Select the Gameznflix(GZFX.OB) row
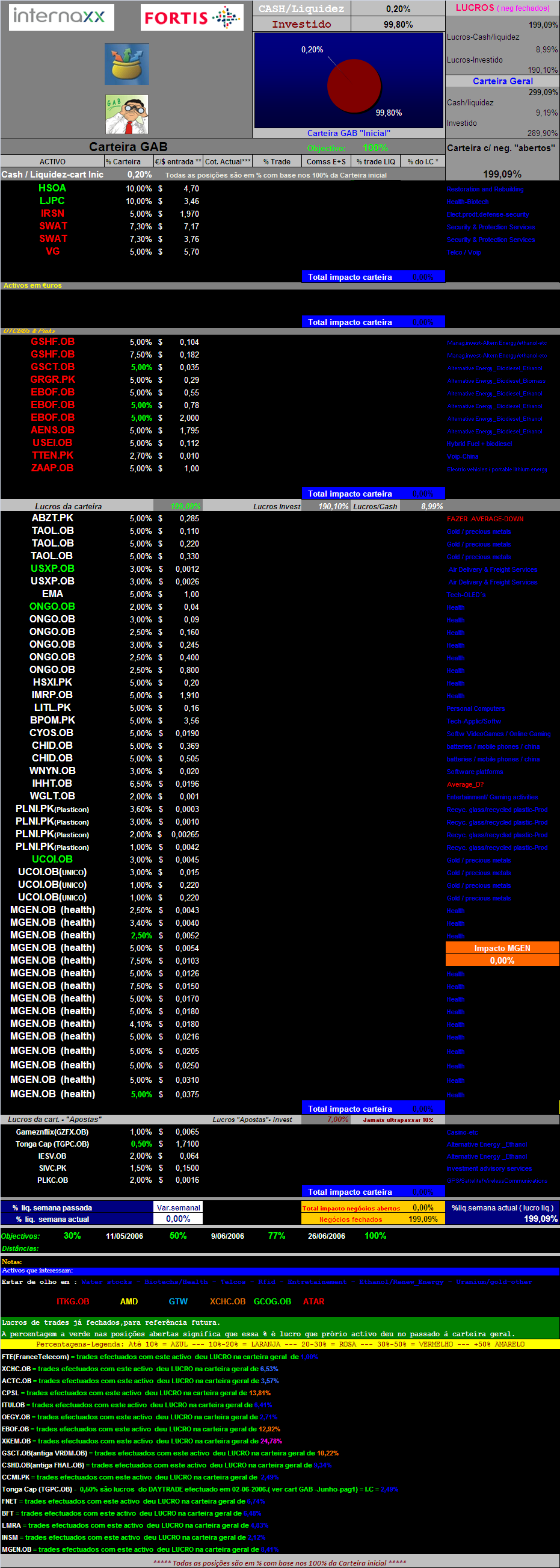560x1568 pixels. 52,1132
